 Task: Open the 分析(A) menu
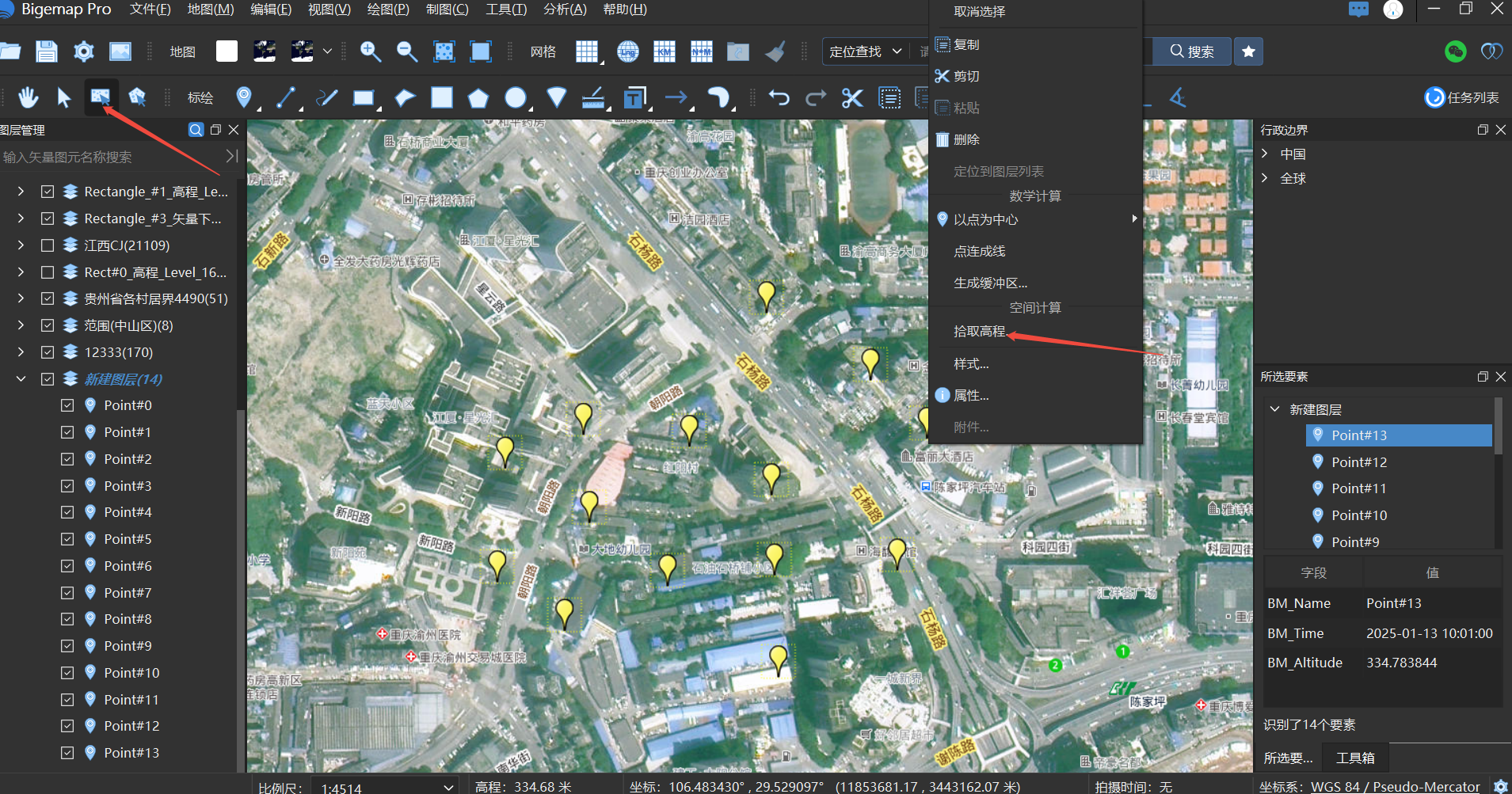[564, 9]
